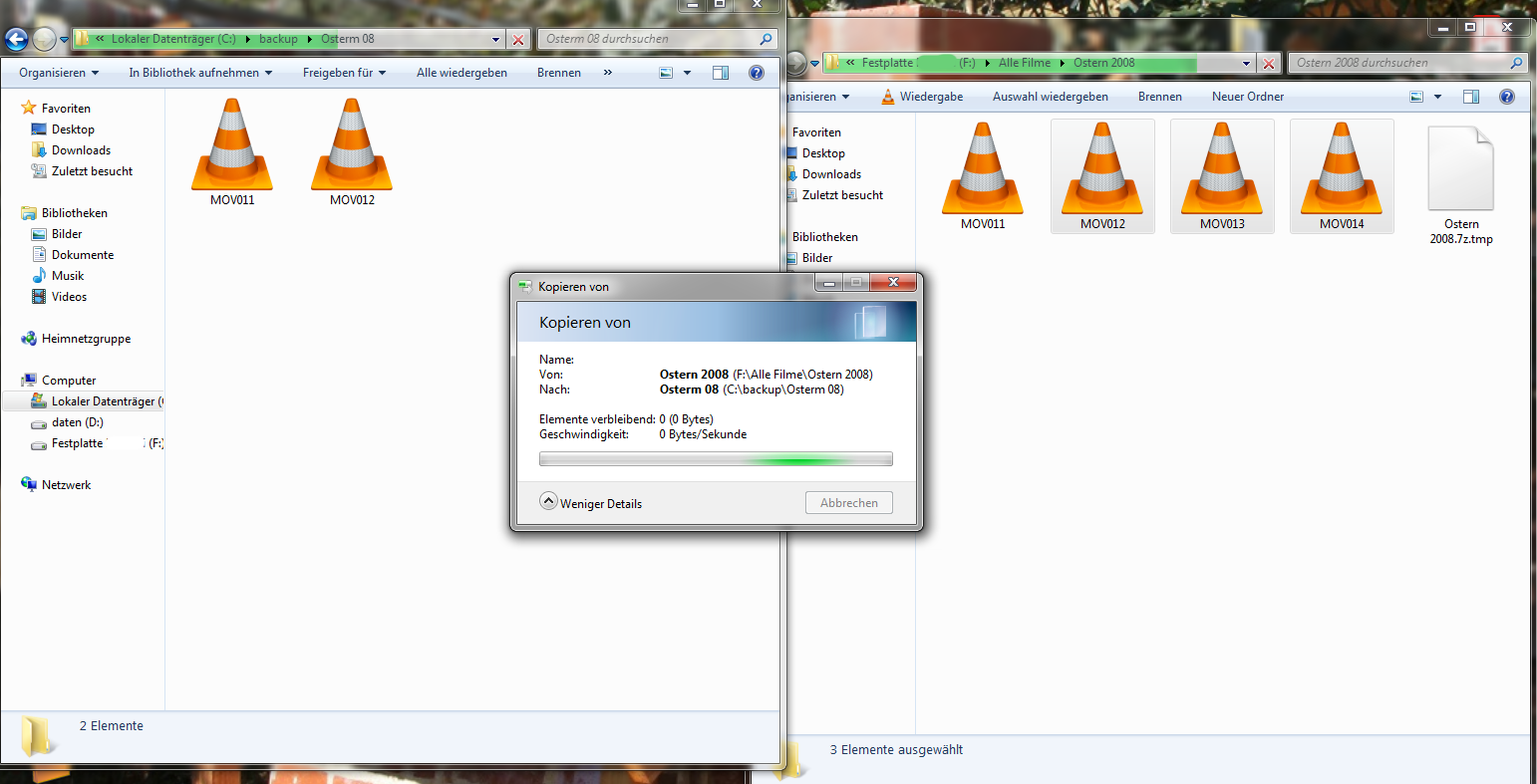
Task: Change view icon in the right window toolbar
Action: tap(1416, 97)
